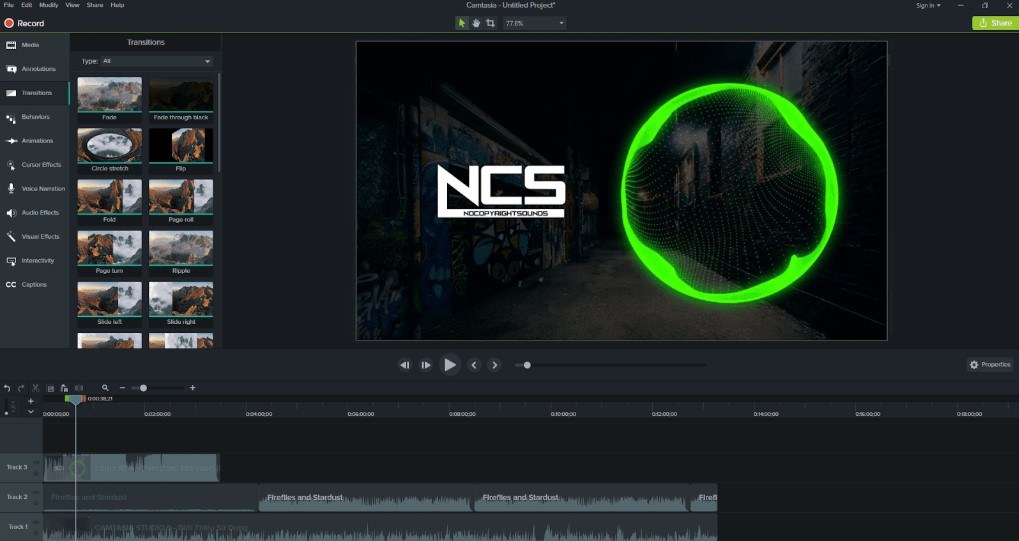Choose the Crop tool

tap(491, 23)
